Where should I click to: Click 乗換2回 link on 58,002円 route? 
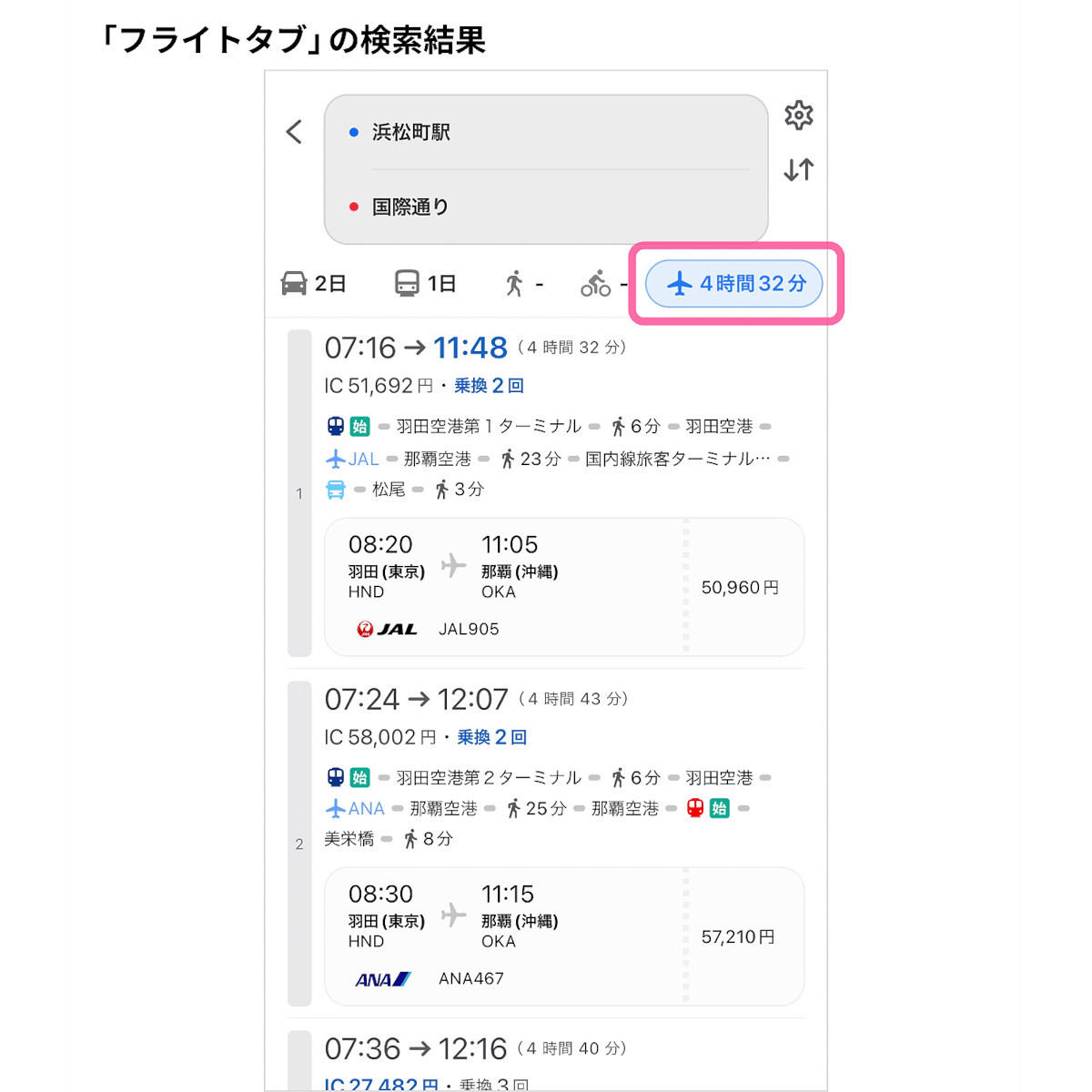pyautogui.click(x=492, y=737)
